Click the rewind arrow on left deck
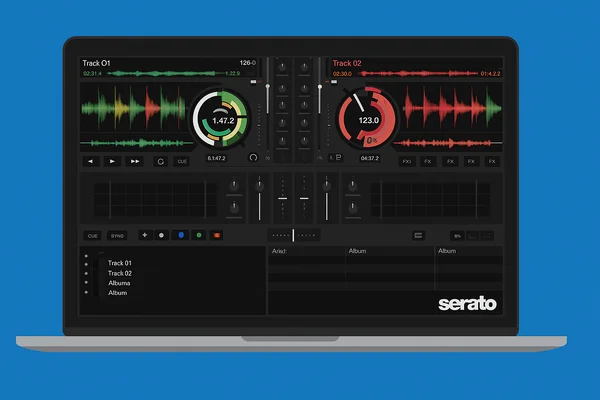Screen dimensions: 600x400 click(91, 160)
